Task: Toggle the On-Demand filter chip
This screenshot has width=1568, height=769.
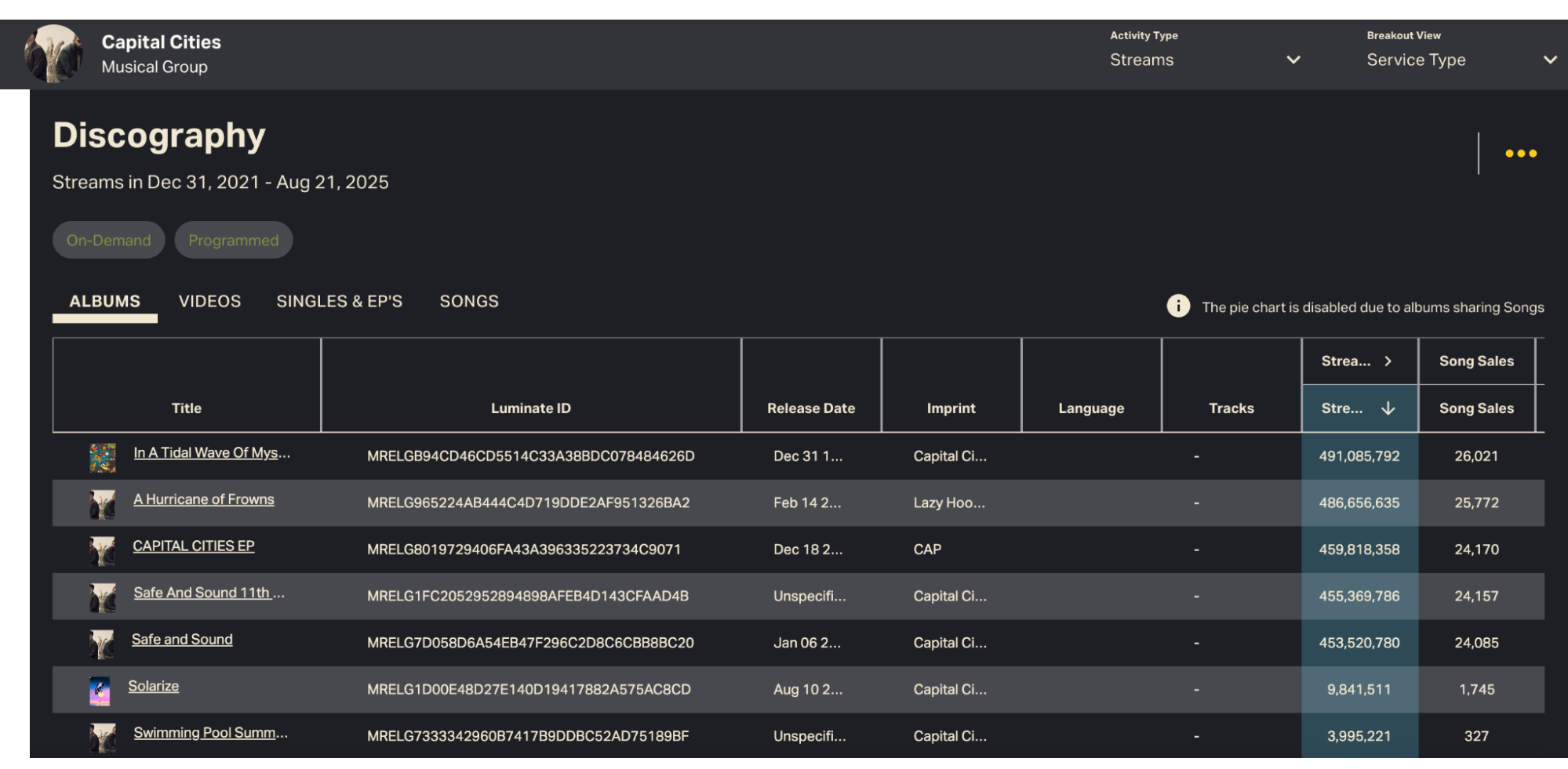Action: pyautogui.click(x=108, y=240)
